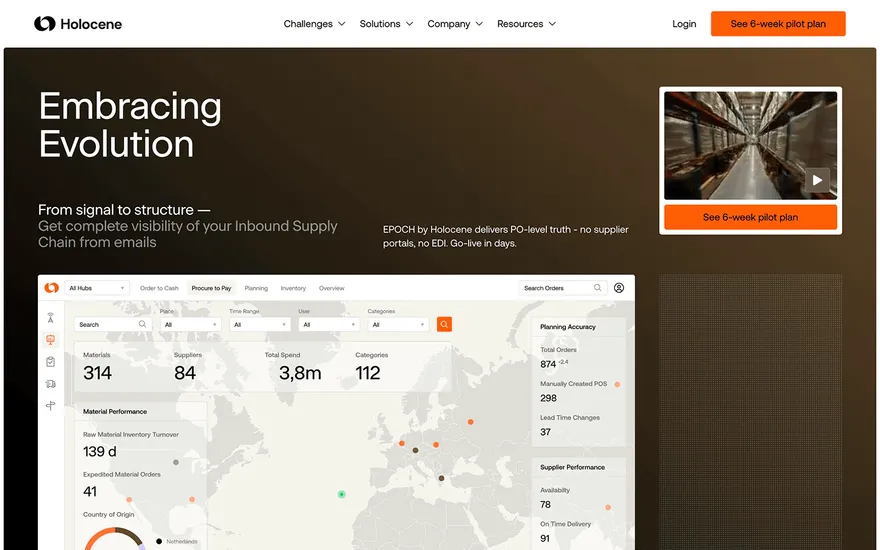Click the orange dashboard logo icon
880x550 pixels.
click(52, 288)
